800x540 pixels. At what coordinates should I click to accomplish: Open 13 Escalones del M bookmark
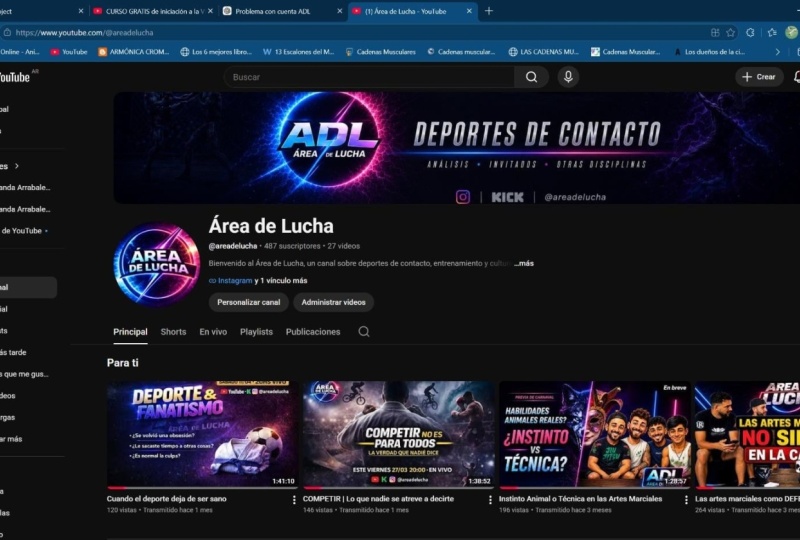coord(298,52)
